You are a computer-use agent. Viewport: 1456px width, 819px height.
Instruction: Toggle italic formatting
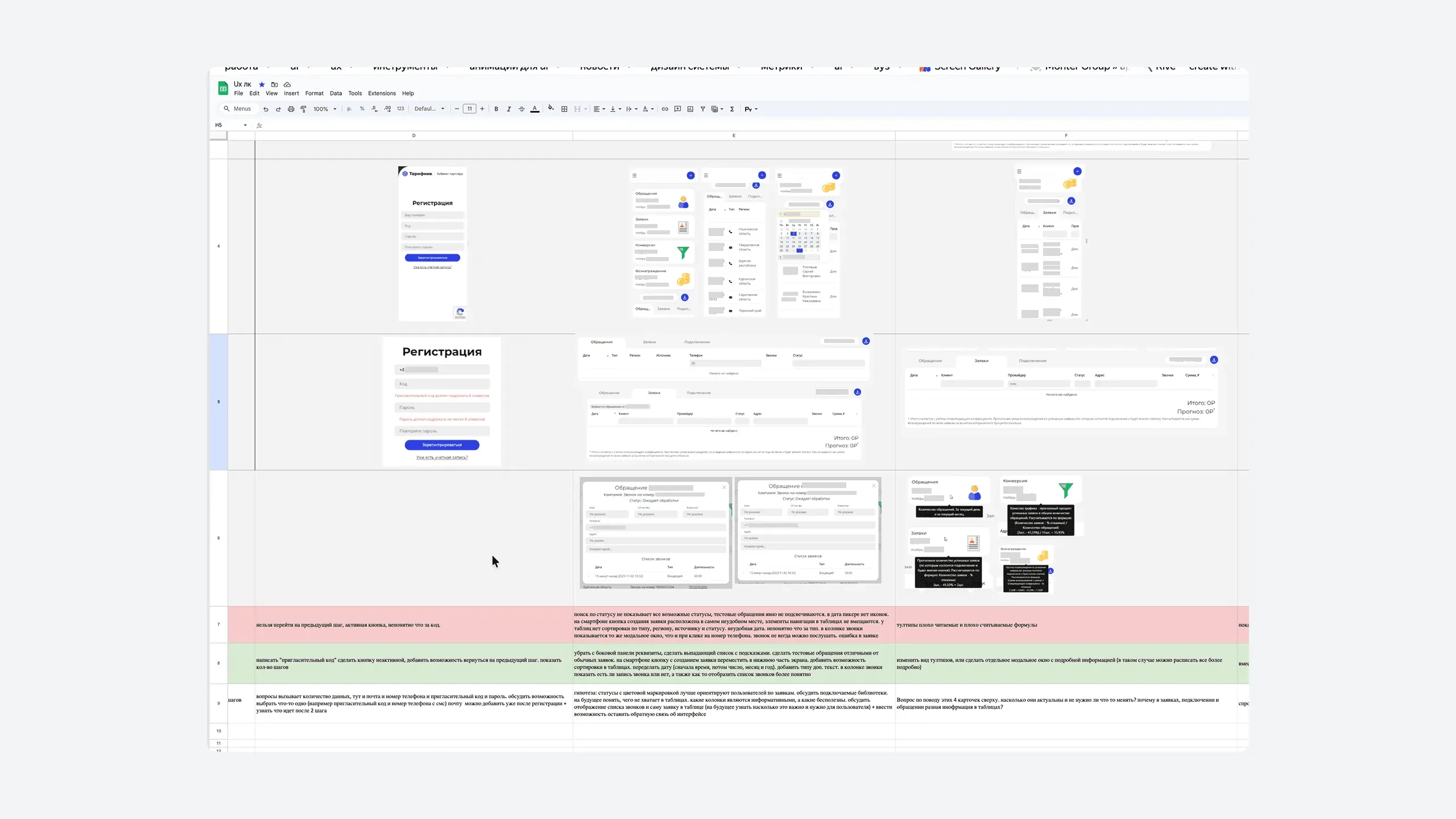508,109
